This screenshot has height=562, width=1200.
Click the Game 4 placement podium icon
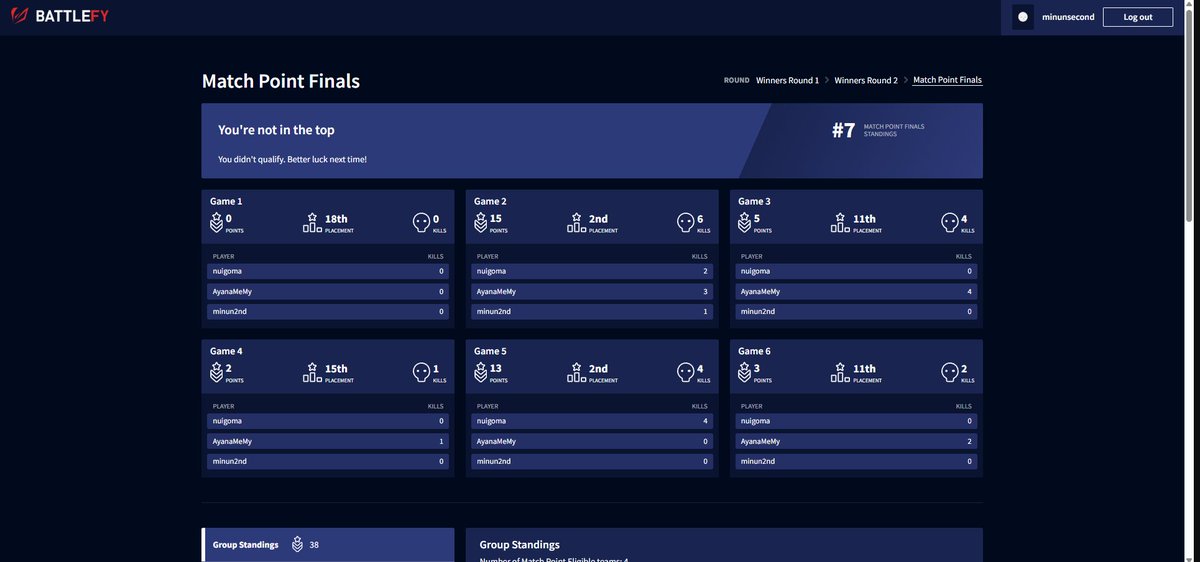[312, 372]
